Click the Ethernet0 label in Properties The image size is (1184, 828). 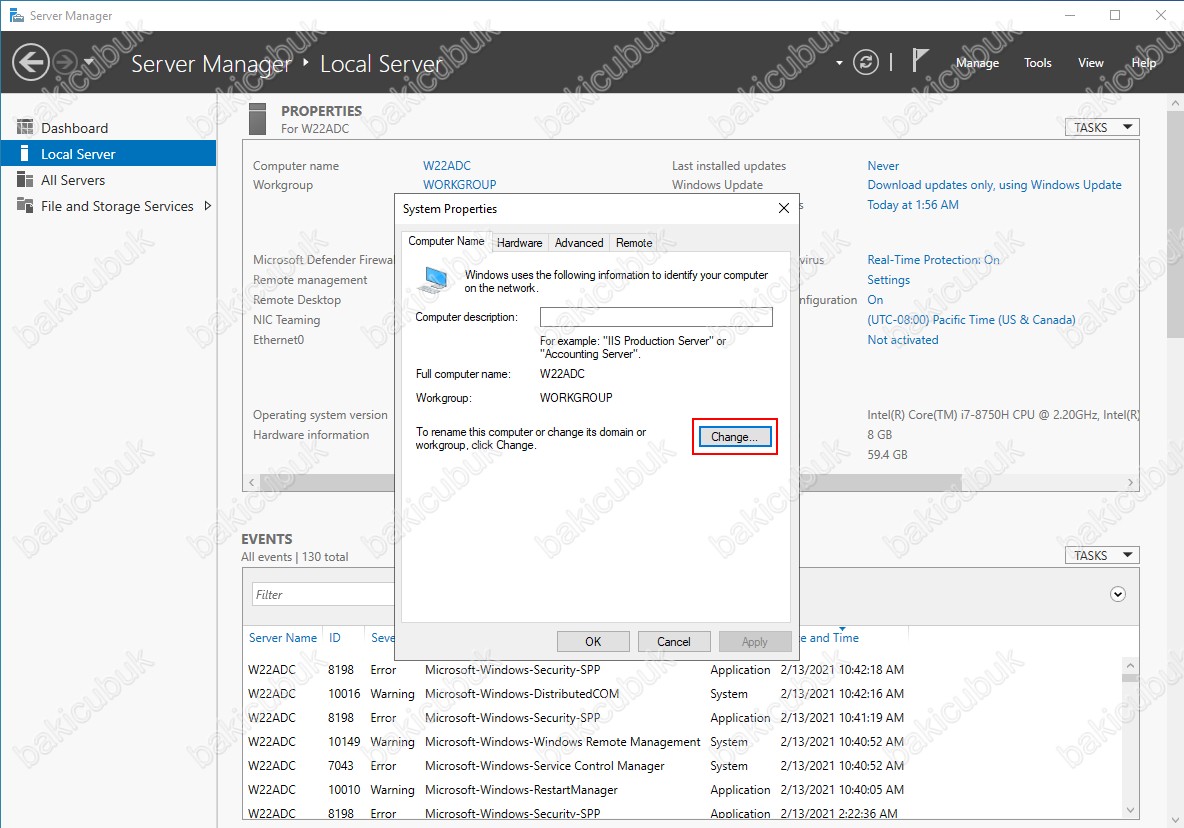pos(278,340)
